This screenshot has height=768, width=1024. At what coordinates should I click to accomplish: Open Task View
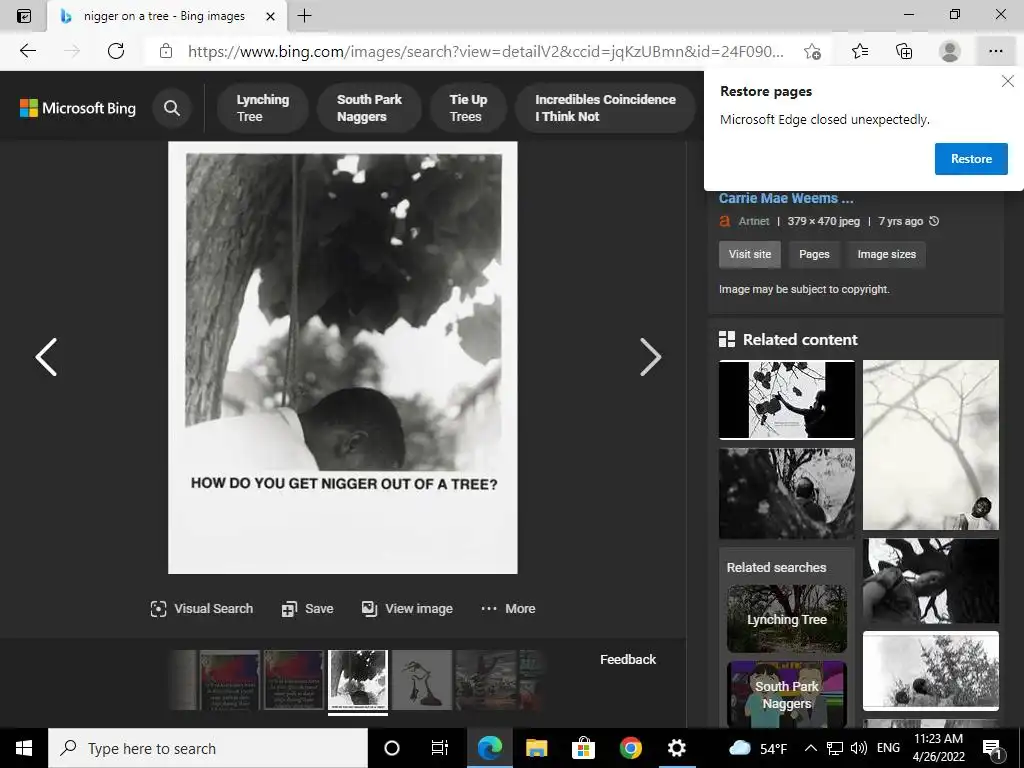pyautogui.click(x=440, y=748)
